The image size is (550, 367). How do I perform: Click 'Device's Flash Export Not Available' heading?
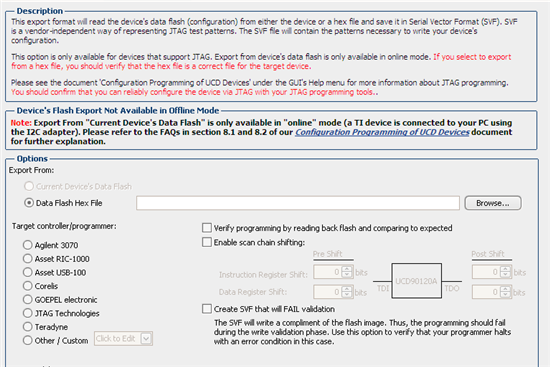pyautogui.click(x=118, y=111)
